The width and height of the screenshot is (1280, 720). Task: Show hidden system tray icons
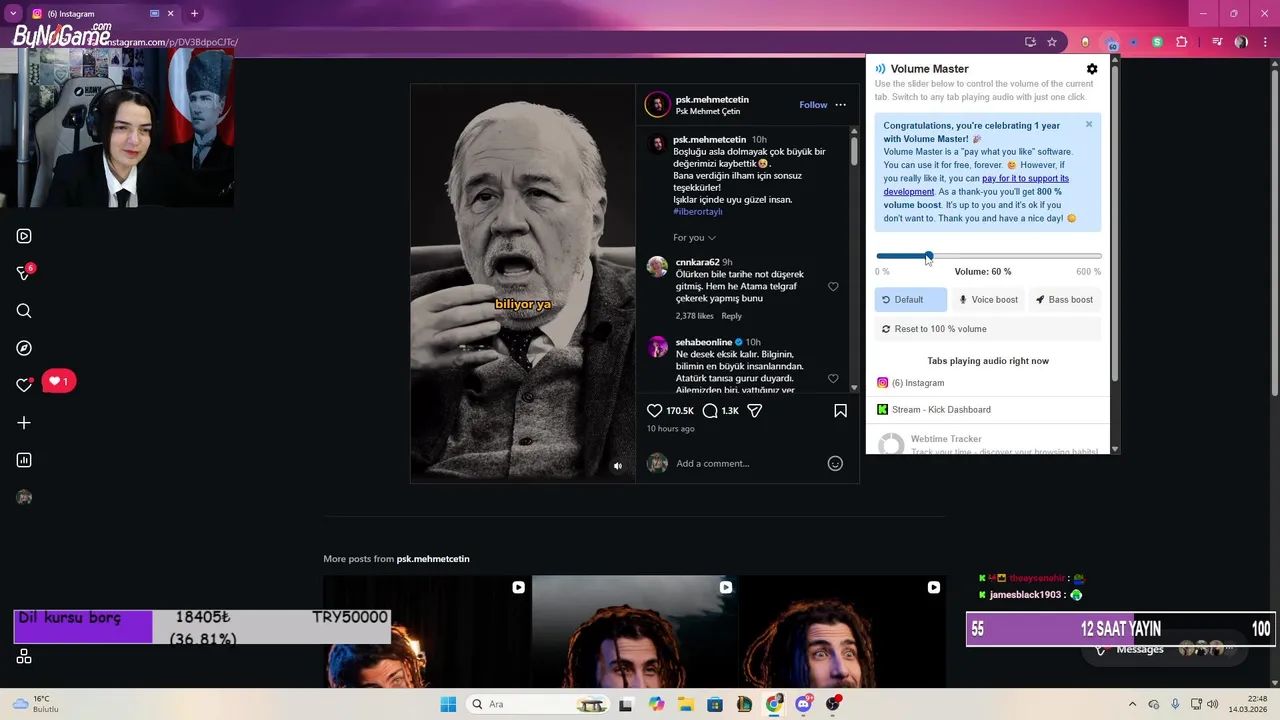1132,704
